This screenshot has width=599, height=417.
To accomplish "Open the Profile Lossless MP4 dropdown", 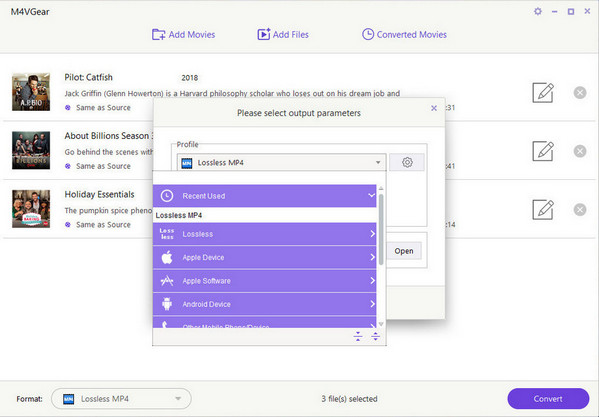I will coord(282,163).
